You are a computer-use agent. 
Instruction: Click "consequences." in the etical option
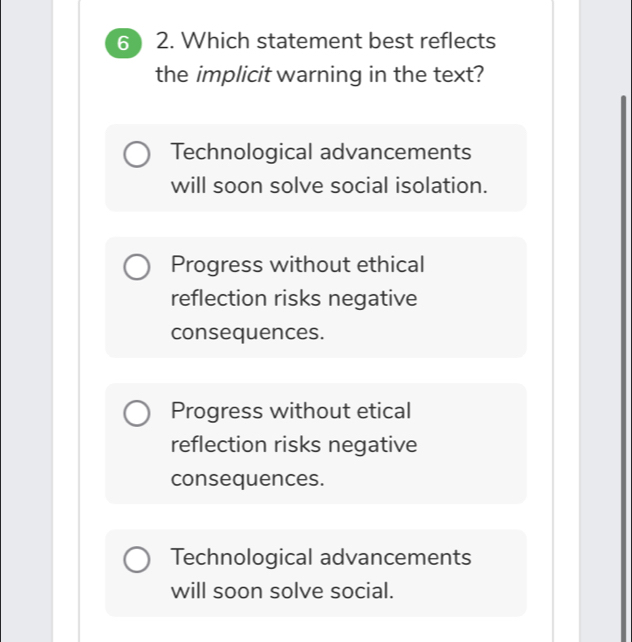click(x=248, y=478)
